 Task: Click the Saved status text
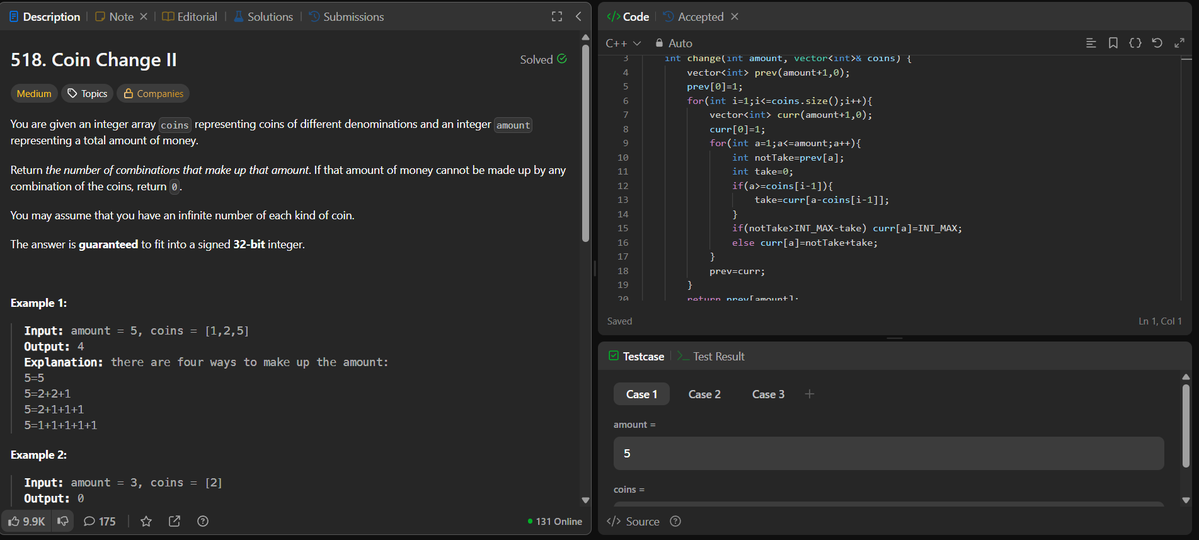619,322
